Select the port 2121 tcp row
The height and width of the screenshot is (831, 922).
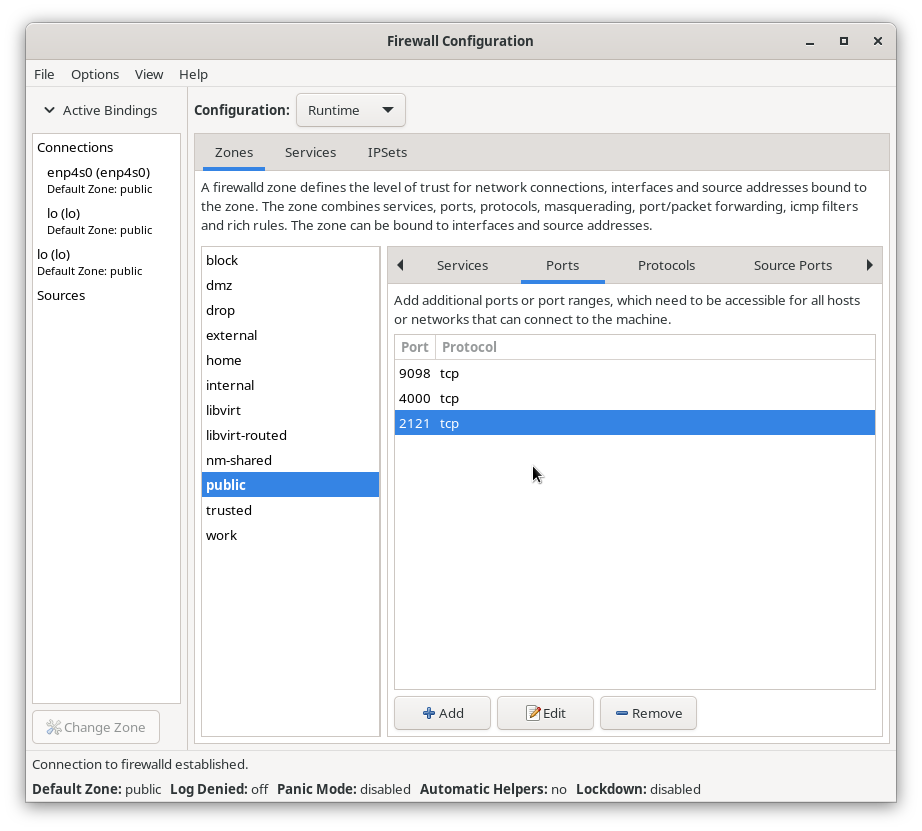[634, 423]
